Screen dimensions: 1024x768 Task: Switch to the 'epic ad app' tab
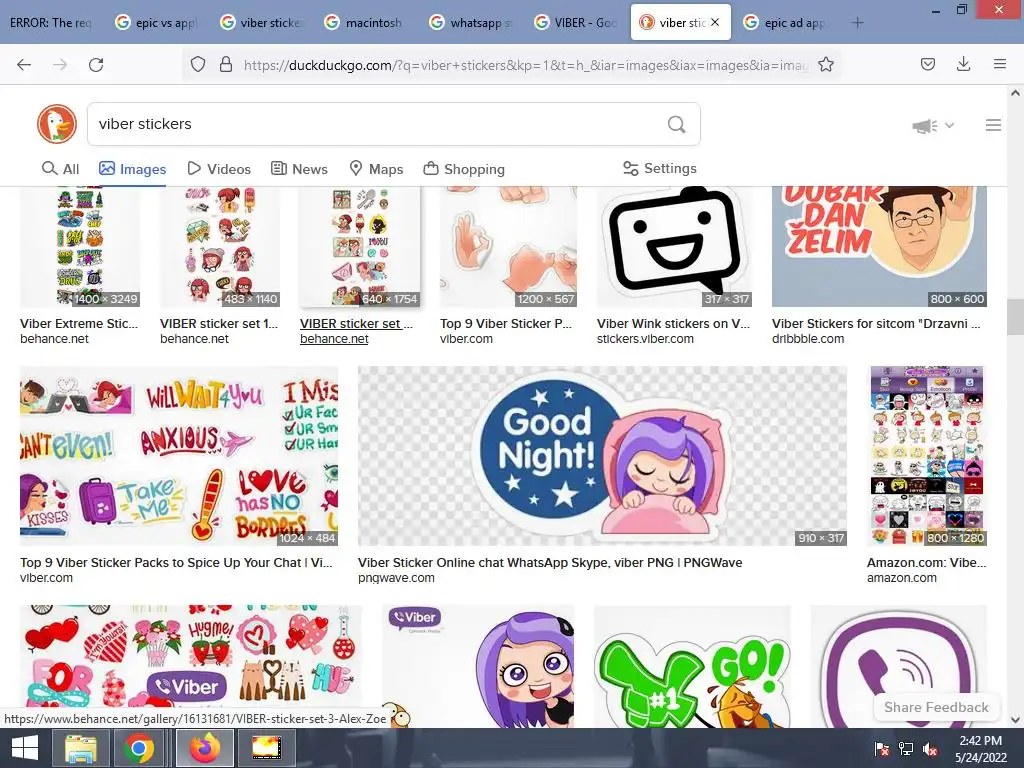click(786, 23)
